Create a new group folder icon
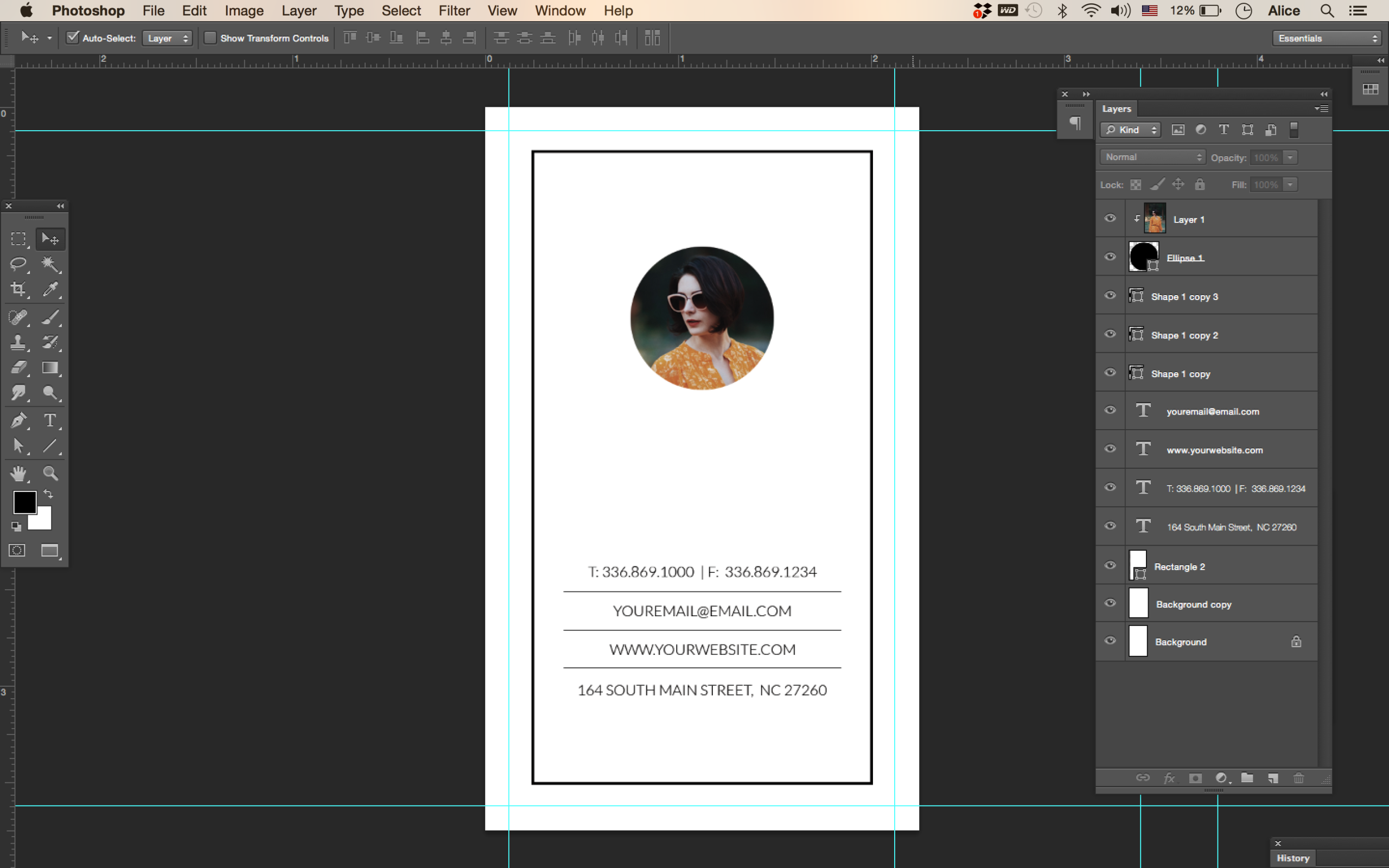The image size is (1389, 868). [x=1247, y=778]
